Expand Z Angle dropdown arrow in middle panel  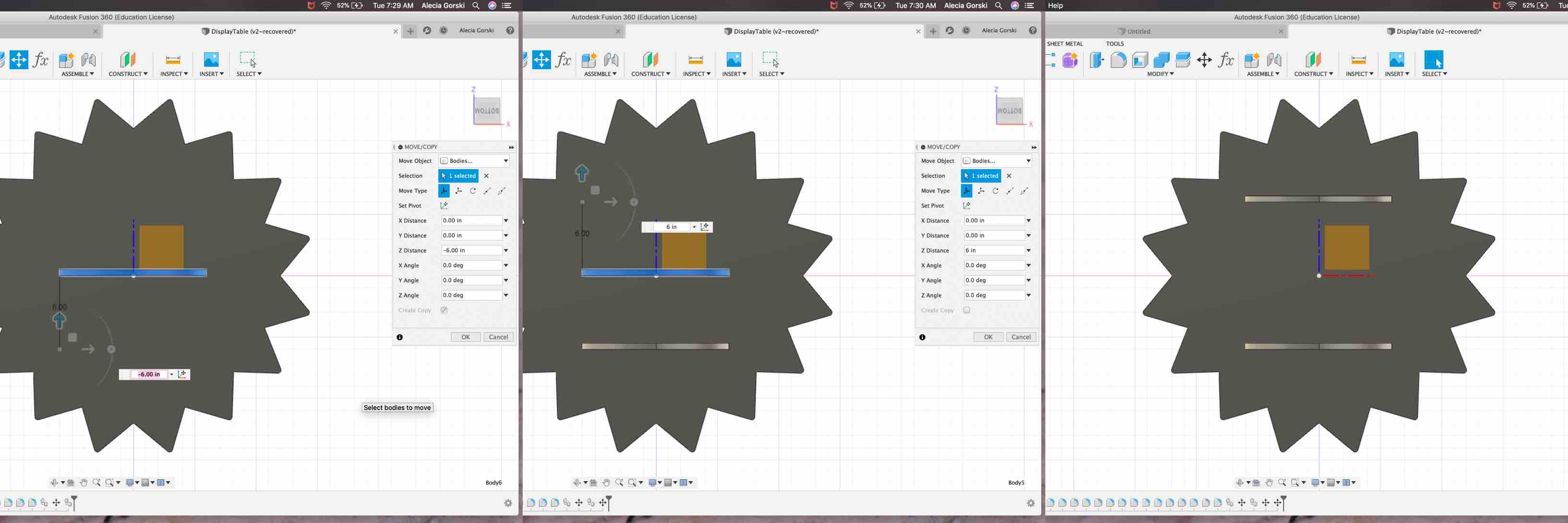coord(1029,295)
